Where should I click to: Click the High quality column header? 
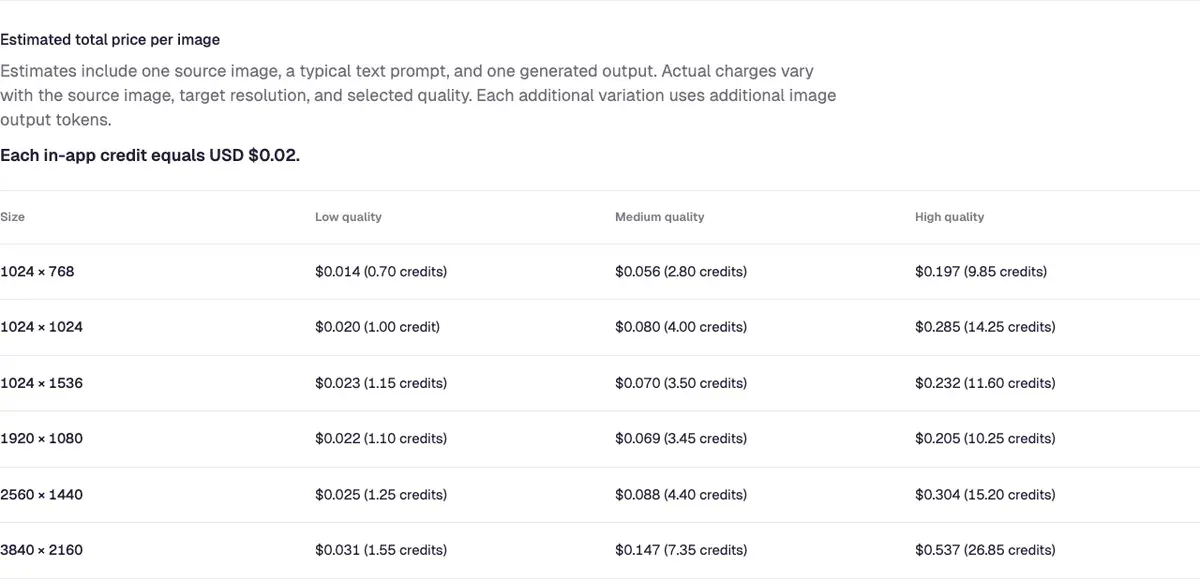point(949,217)
